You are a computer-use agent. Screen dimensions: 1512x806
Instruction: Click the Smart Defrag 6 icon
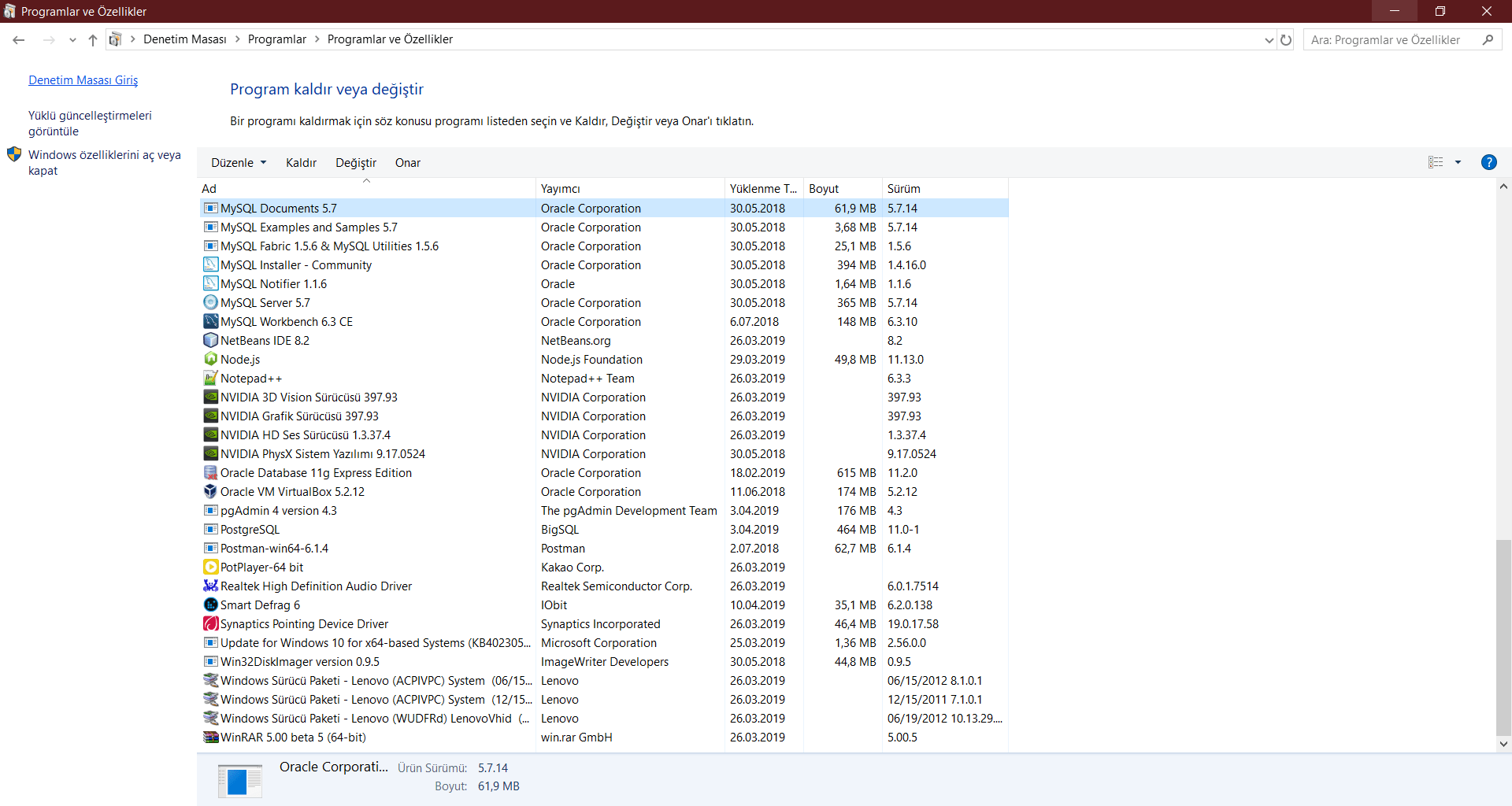(210, 604)
